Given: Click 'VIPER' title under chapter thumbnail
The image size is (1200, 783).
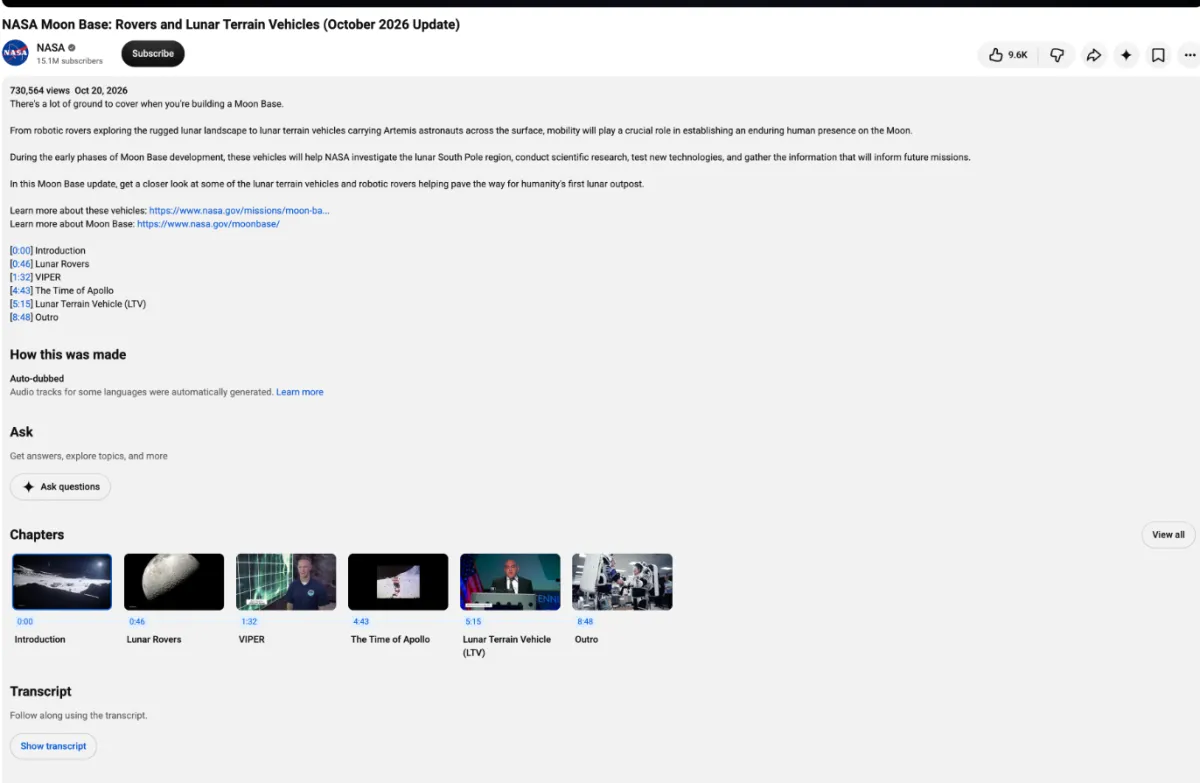Looking at the screenshot, I should click(x=252, y=640).
